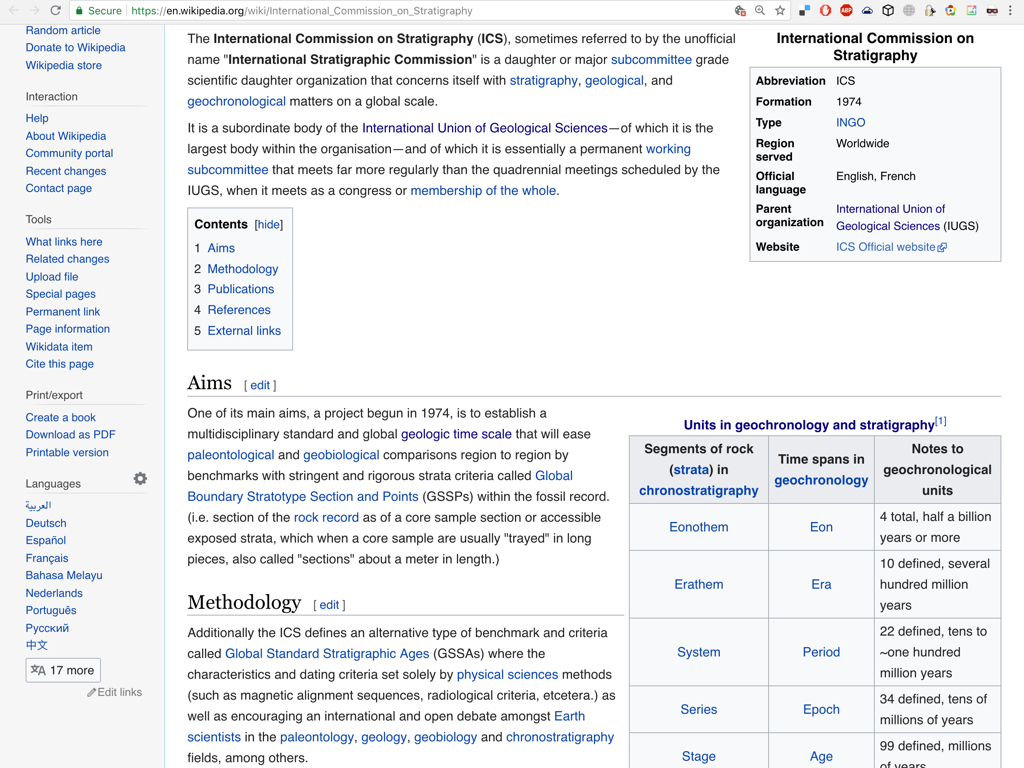The height and width of the screenshot is (768, 1024).
Task: Jump to Aims in Contents
Action: pyautogui.click(x=221, y=248)
